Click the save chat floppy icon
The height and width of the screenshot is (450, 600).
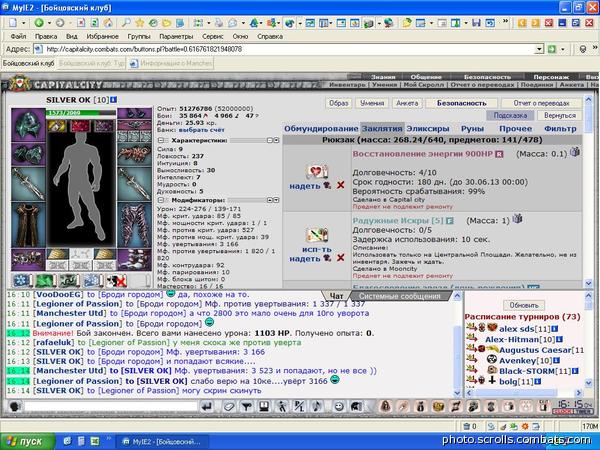pyautogui.click(x=264, y=406)
